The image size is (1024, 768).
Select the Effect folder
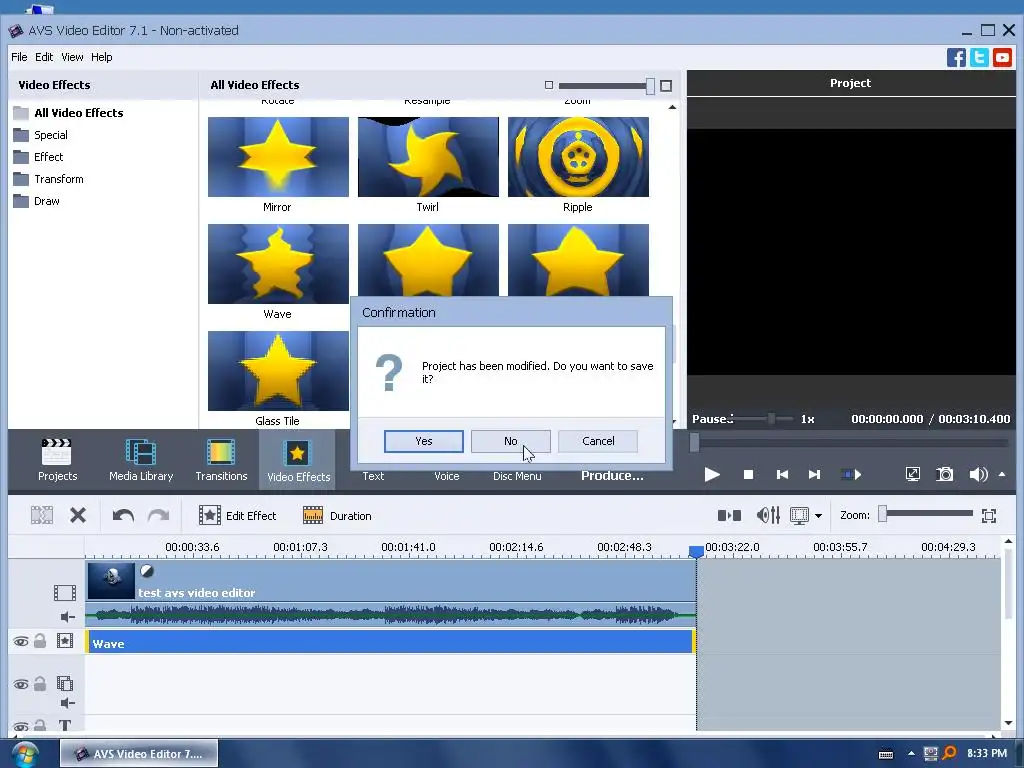click(x=38, y=157)
